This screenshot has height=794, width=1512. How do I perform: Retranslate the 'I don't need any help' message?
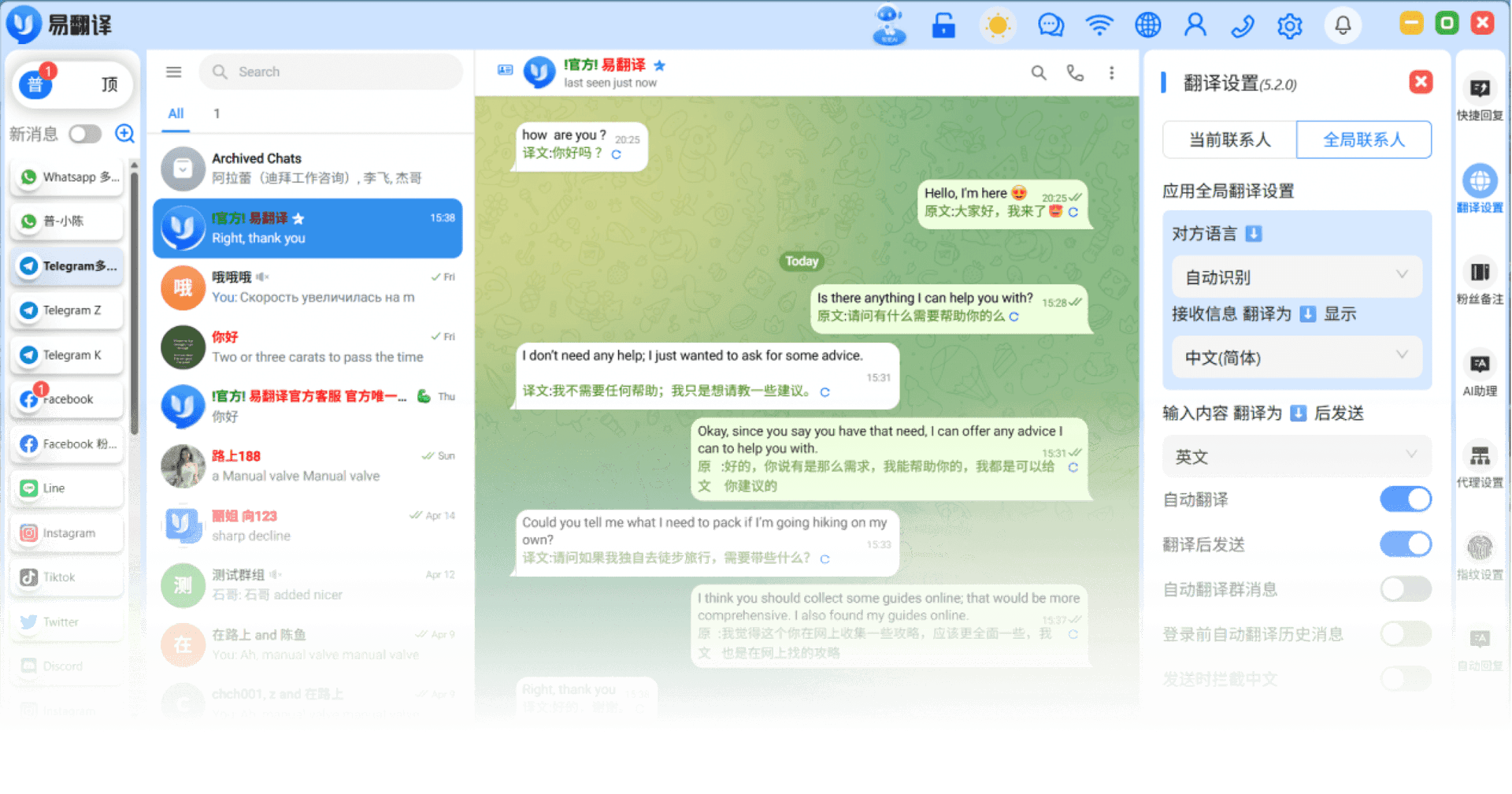825,392
